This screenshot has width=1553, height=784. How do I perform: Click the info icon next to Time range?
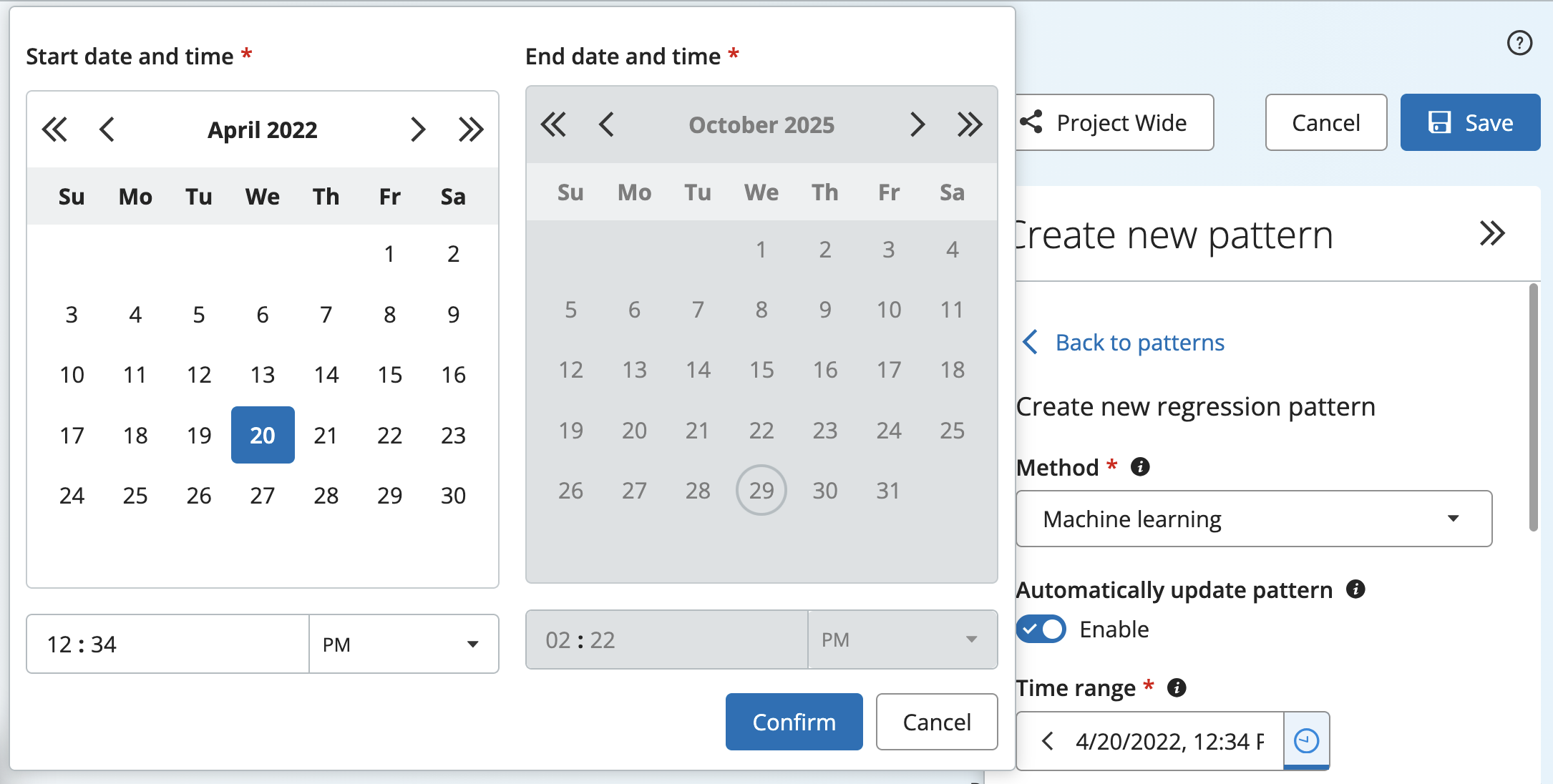tap(1177, 688)
